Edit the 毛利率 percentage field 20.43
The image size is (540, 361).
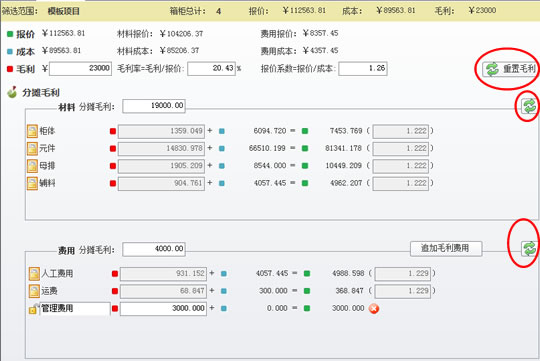click(211, 69)
